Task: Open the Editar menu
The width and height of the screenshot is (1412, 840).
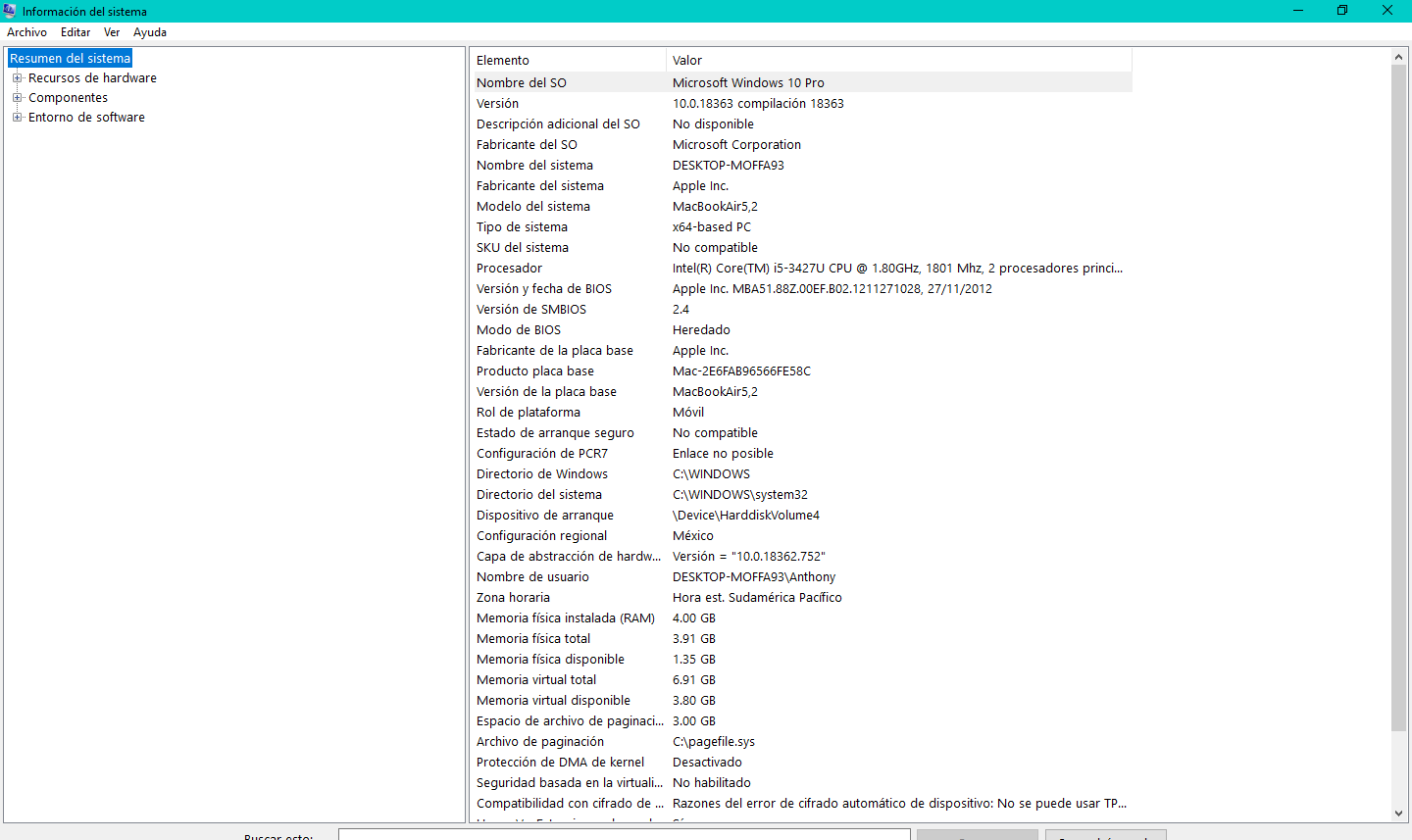Action: [76, 32]
